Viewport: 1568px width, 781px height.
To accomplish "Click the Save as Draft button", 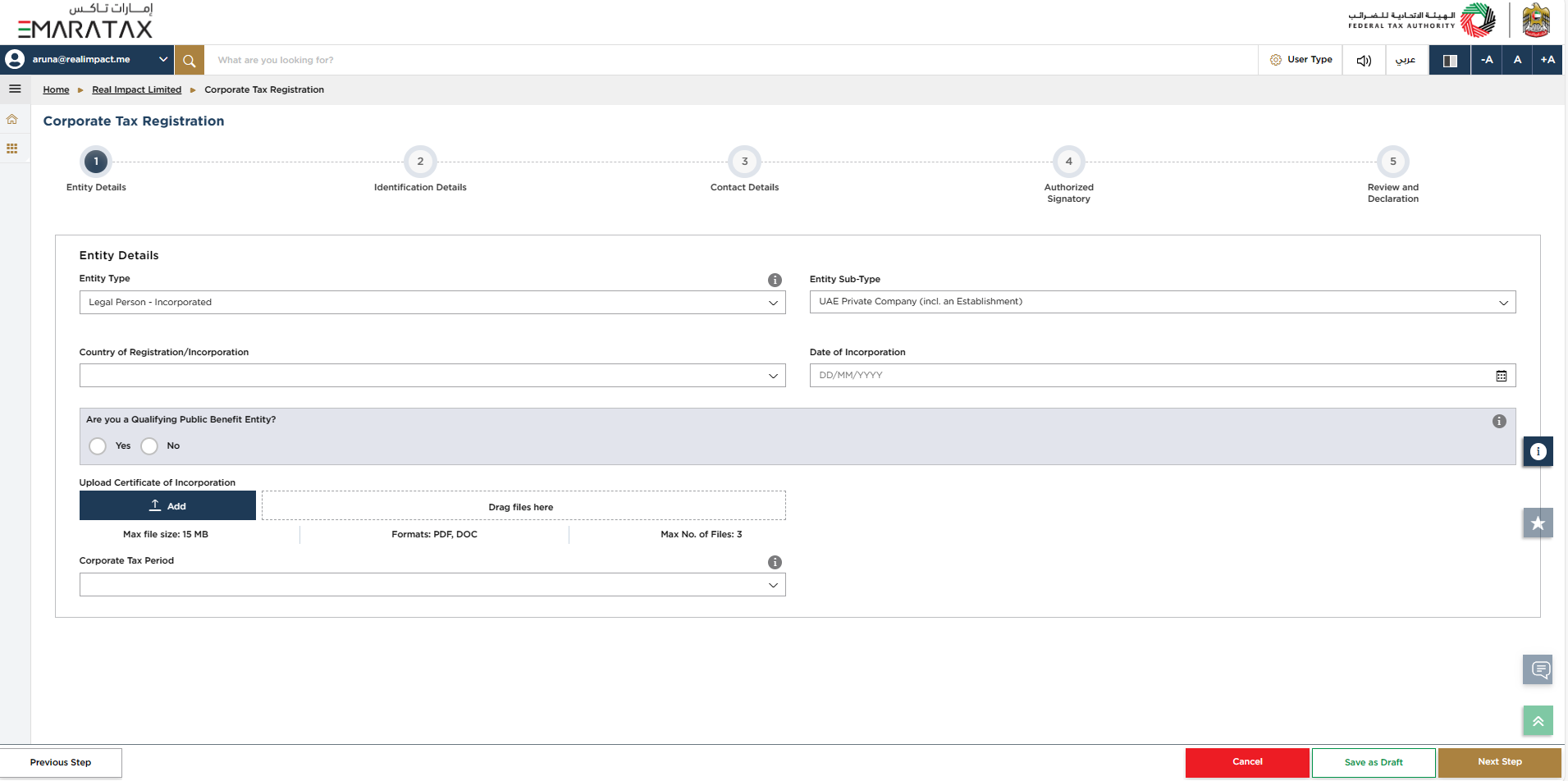I will [x=1374, y=762].
